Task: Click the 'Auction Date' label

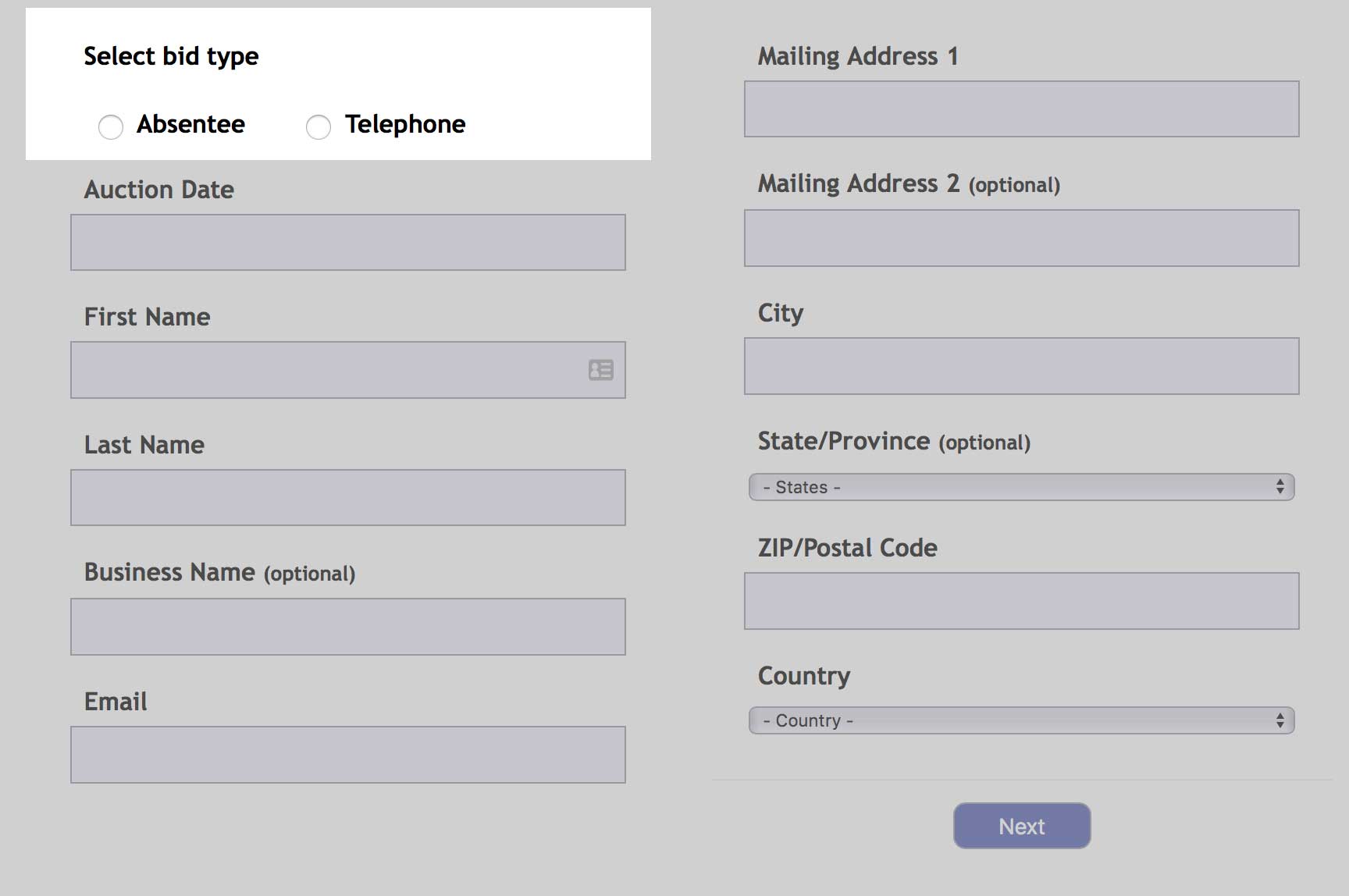Action: tap(159, 190)
